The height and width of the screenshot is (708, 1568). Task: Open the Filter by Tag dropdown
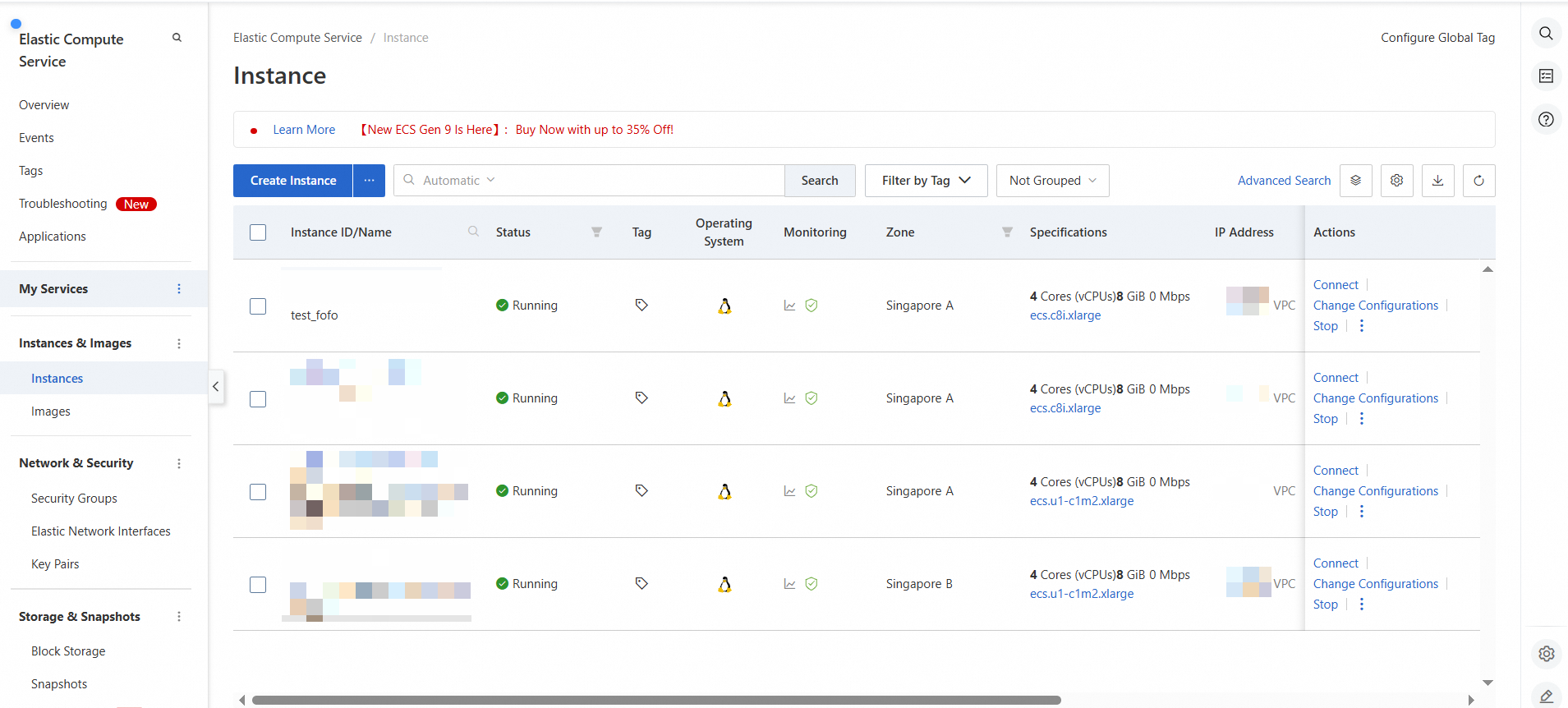click(x=926, y=181)
